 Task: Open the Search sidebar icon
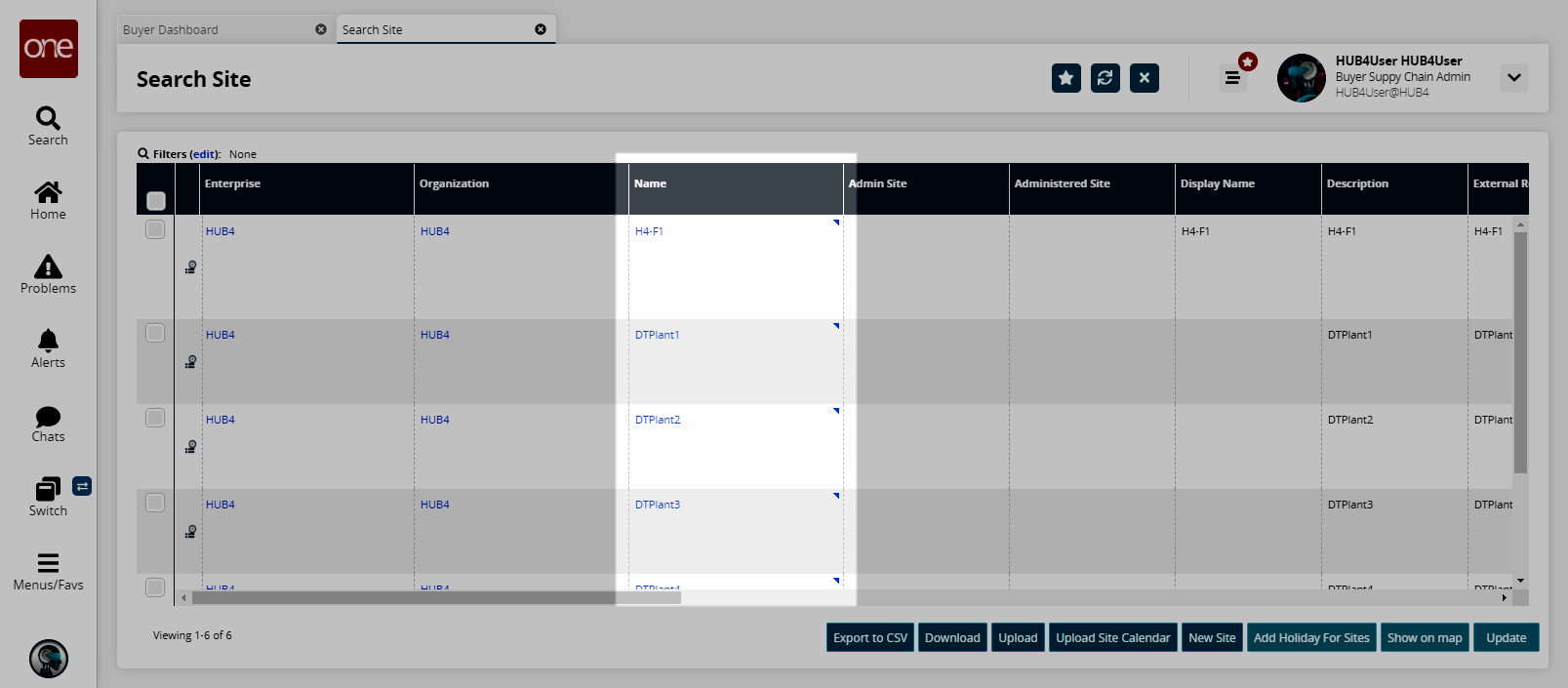48,118
